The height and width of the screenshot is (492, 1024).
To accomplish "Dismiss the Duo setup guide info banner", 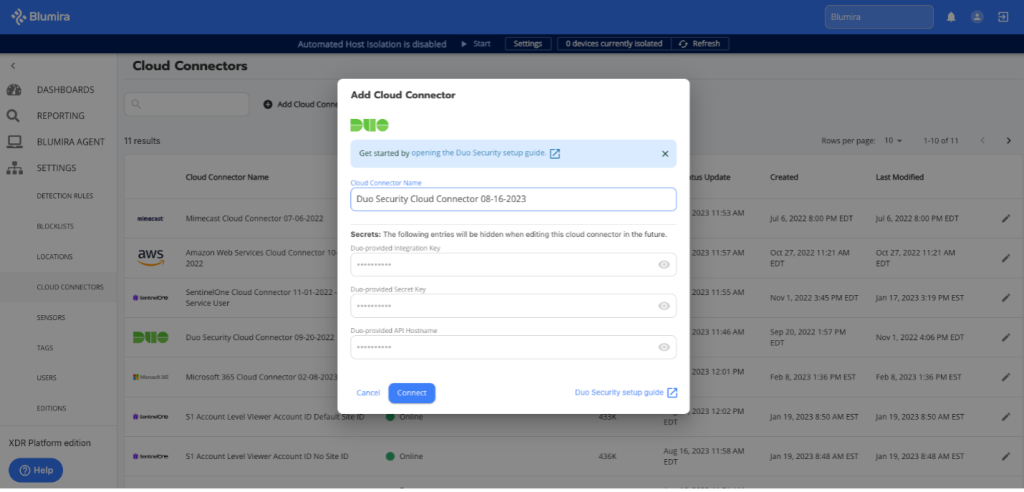I will tap(665, 154).
